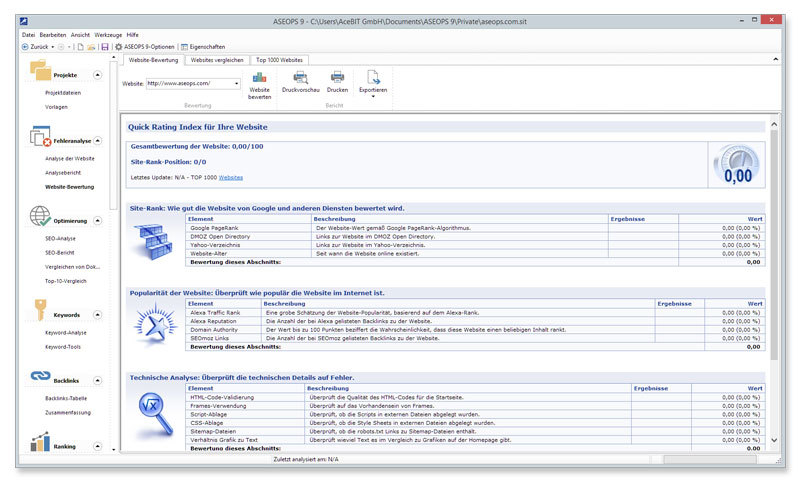Screen dimensions: 800x492
Task: Click report scrollbar down arrow
Action: click(x=774, y=440)
